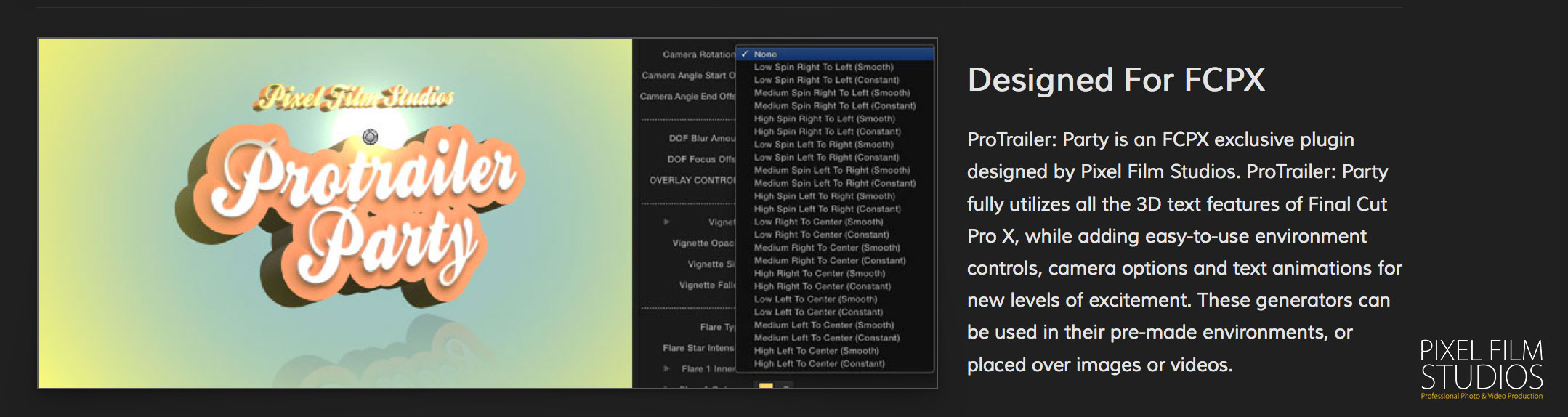1568x417 pixels.
Task: Choose Low Right To Center (Smooth)
Action: [x=819, y=222]
